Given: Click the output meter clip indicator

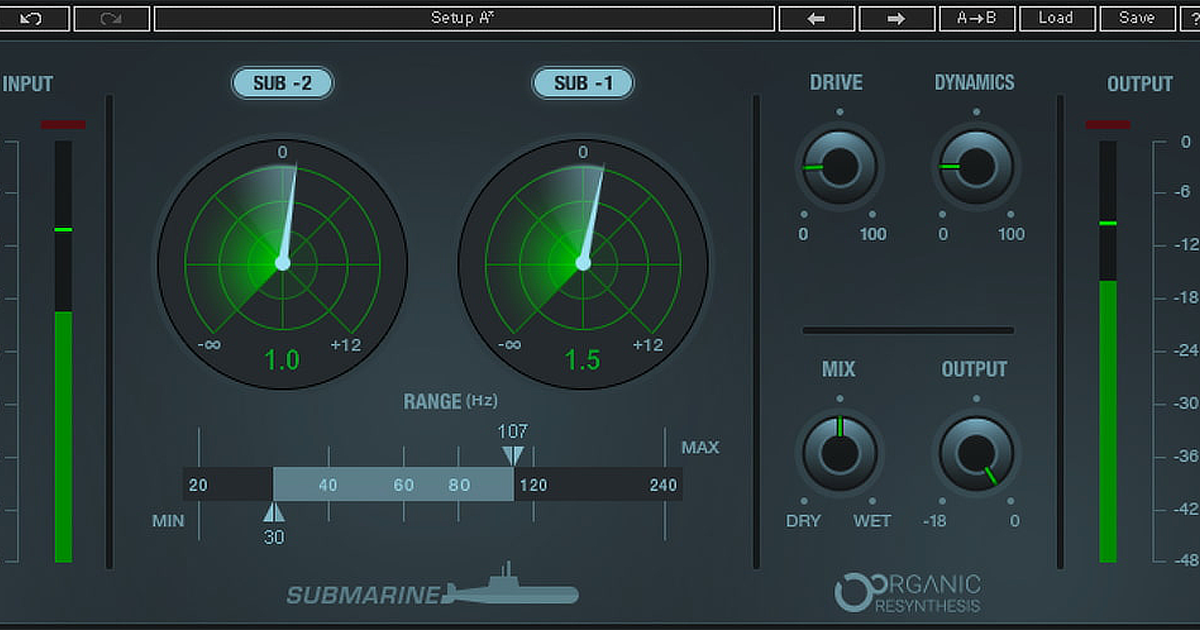Looking at the screenshot, I should (x=1108, y=125).
